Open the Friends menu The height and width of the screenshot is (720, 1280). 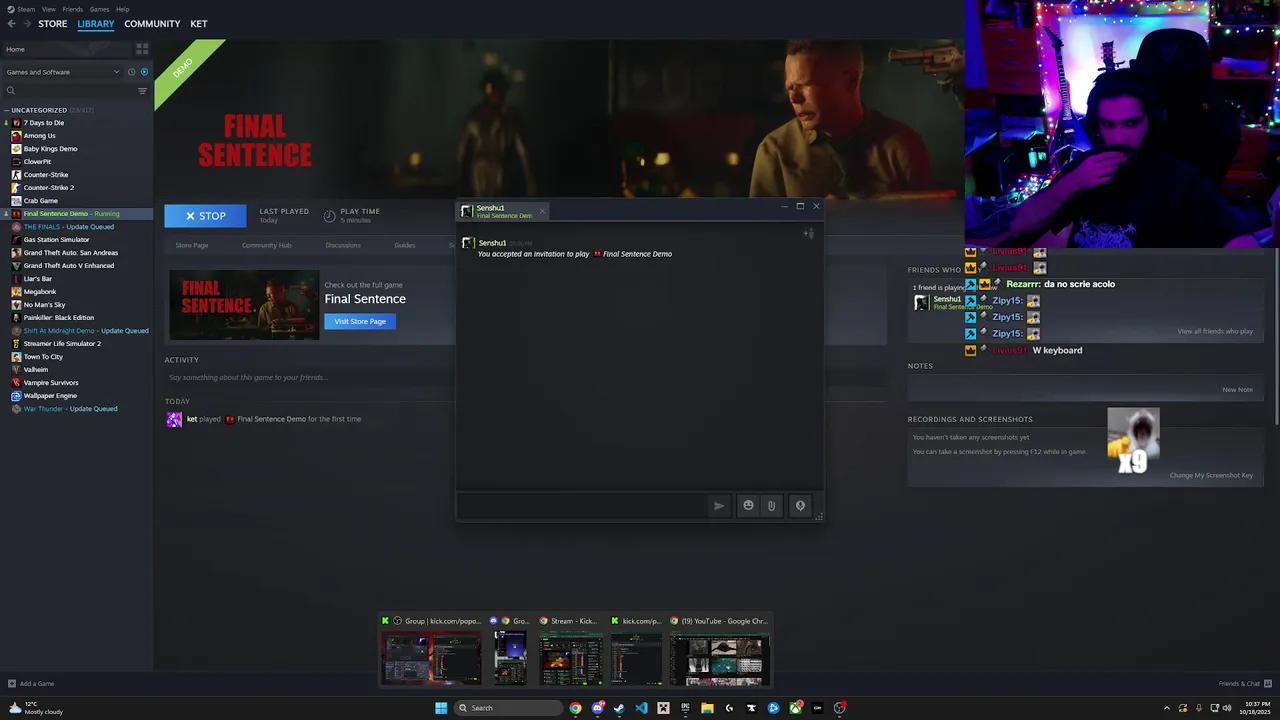pos(73,9)
